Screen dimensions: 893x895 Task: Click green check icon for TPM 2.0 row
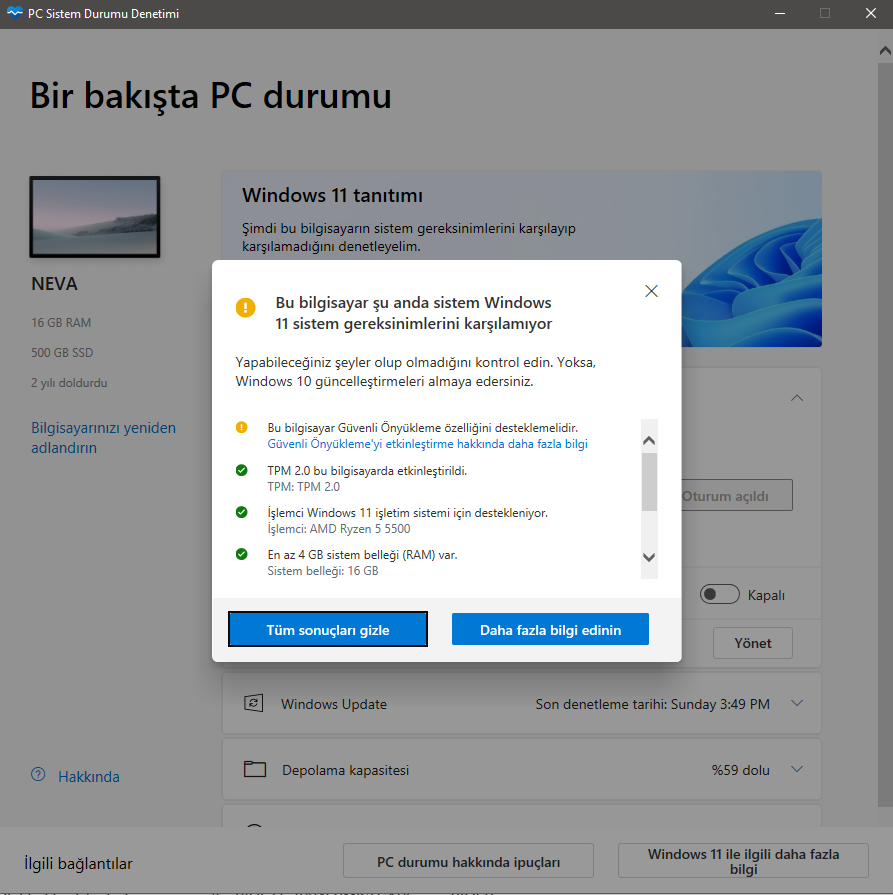click(x=242, y=470)
